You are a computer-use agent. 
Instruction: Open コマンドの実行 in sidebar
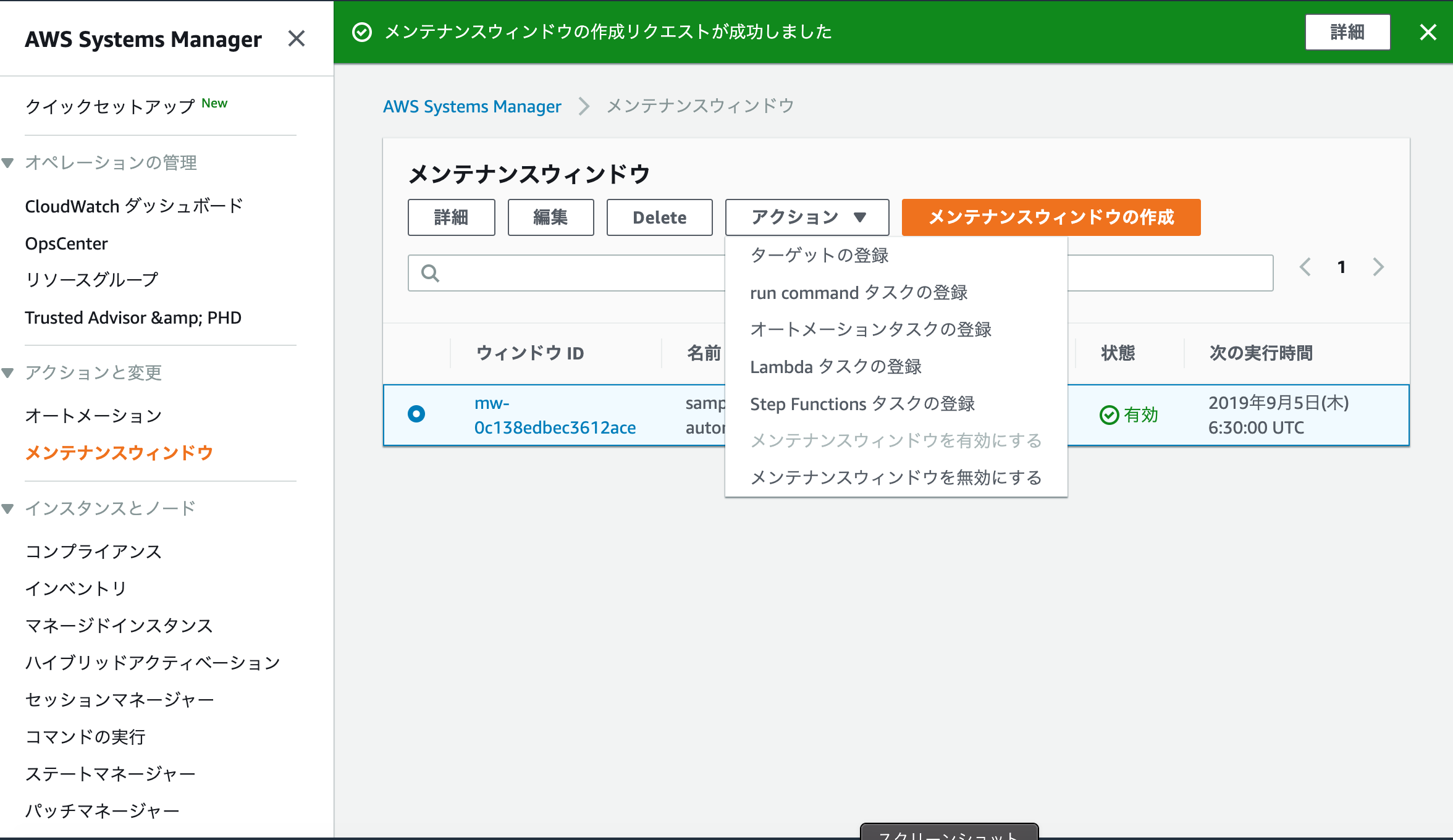click(85, 737)
